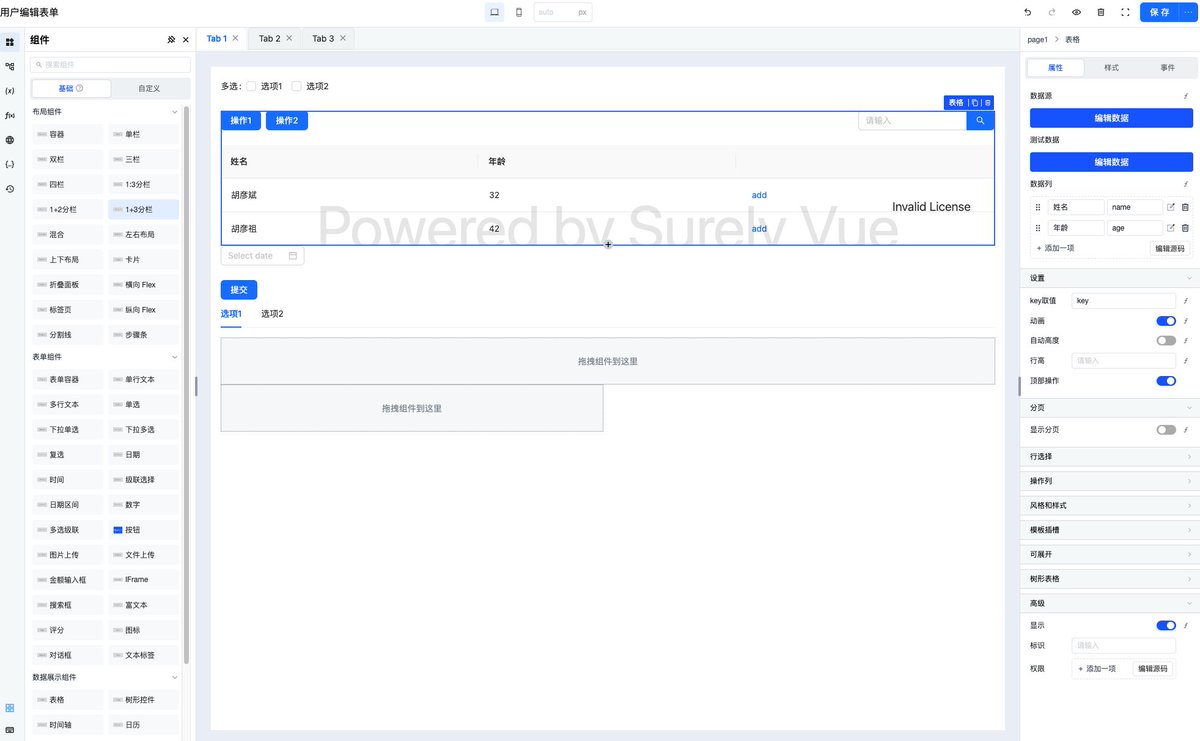Delete the selected 表格 via tag trash icon

[x=987, y=103]
